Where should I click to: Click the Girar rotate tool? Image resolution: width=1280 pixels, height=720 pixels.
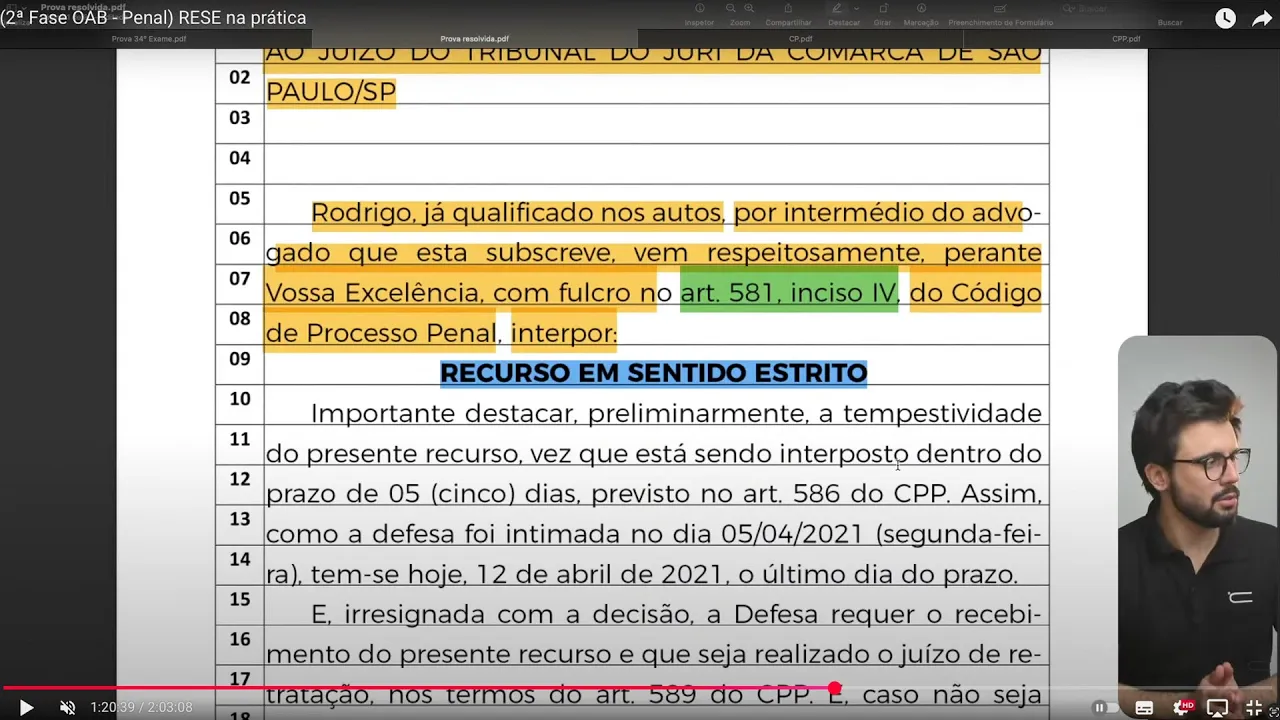tap(883, 14)
